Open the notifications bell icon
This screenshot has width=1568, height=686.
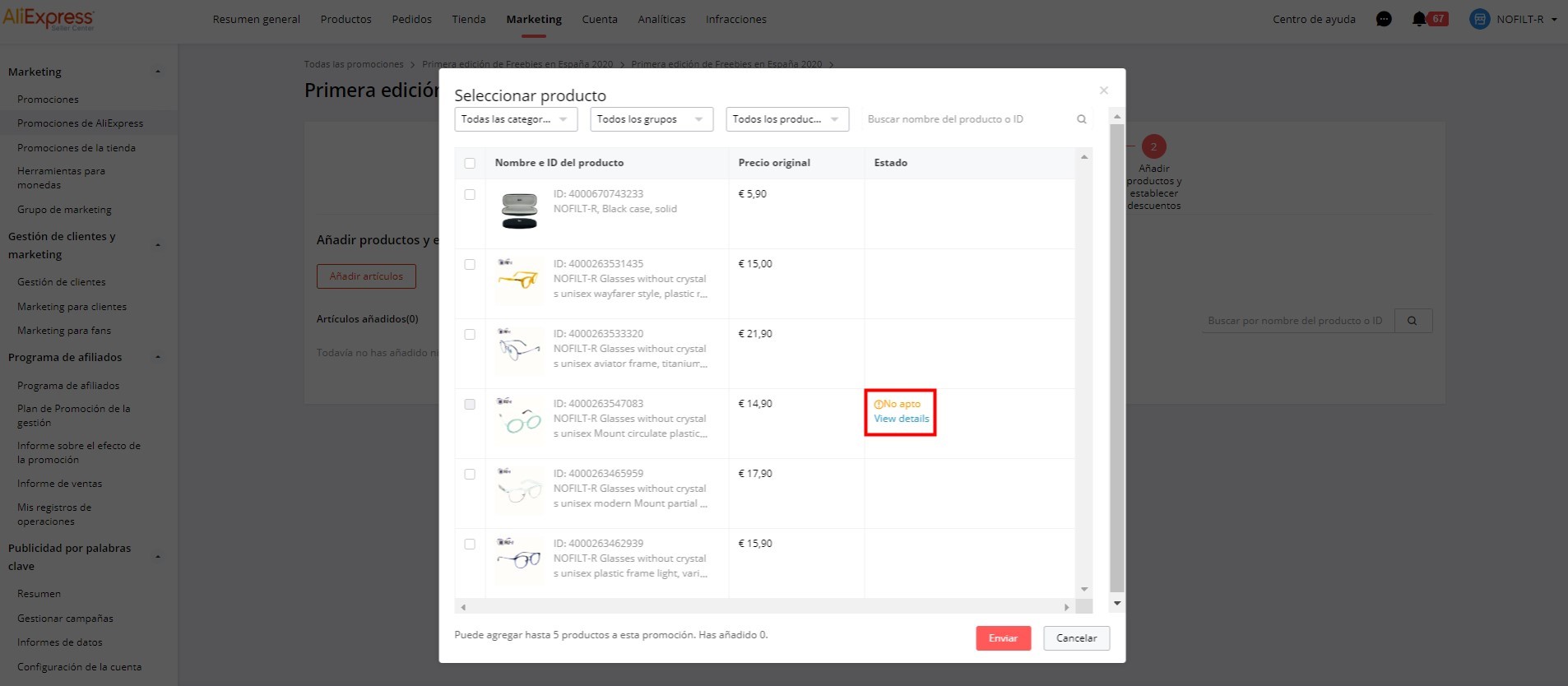point(1419,19)
